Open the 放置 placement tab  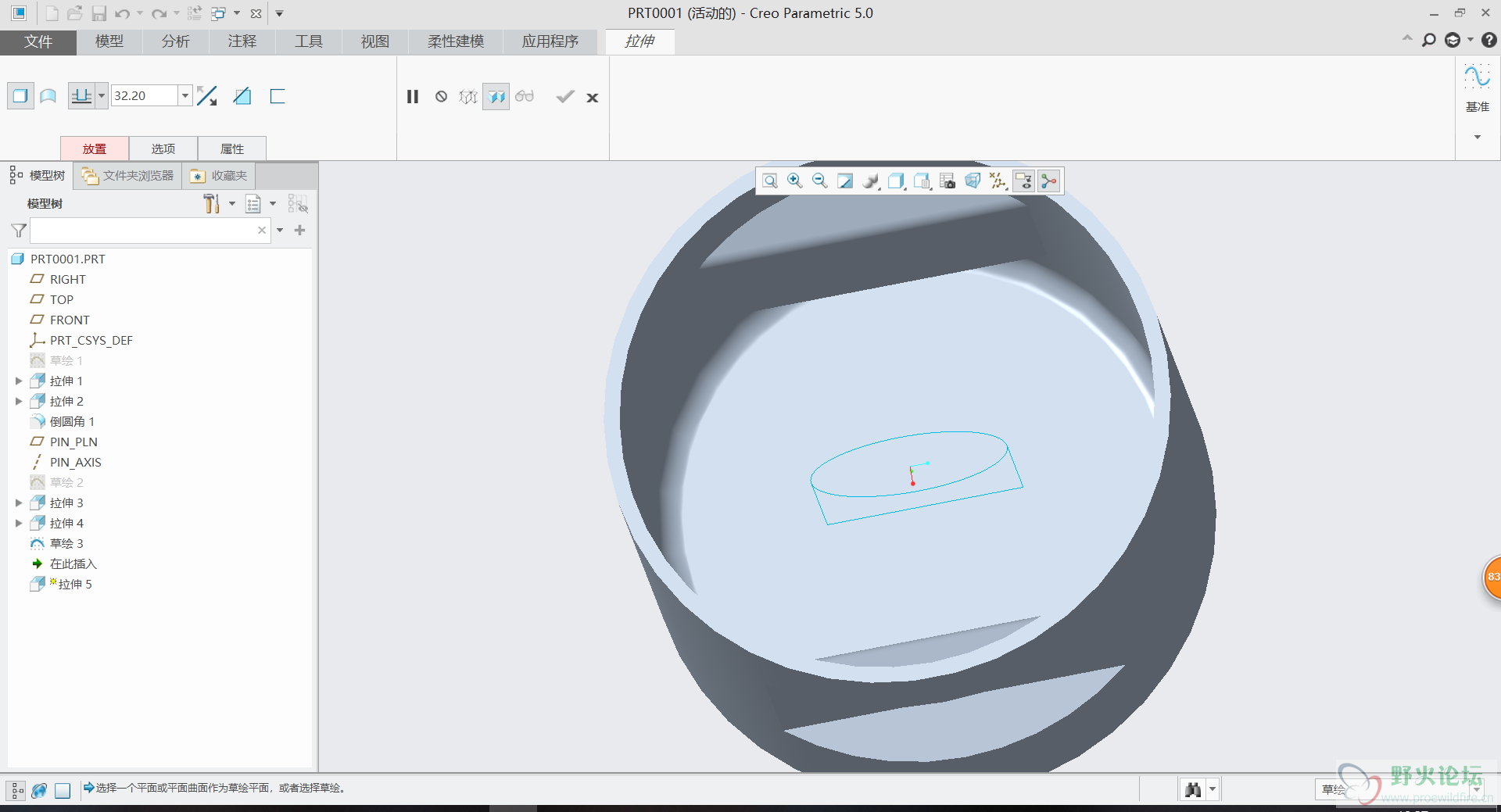click(x=95, y=148)
